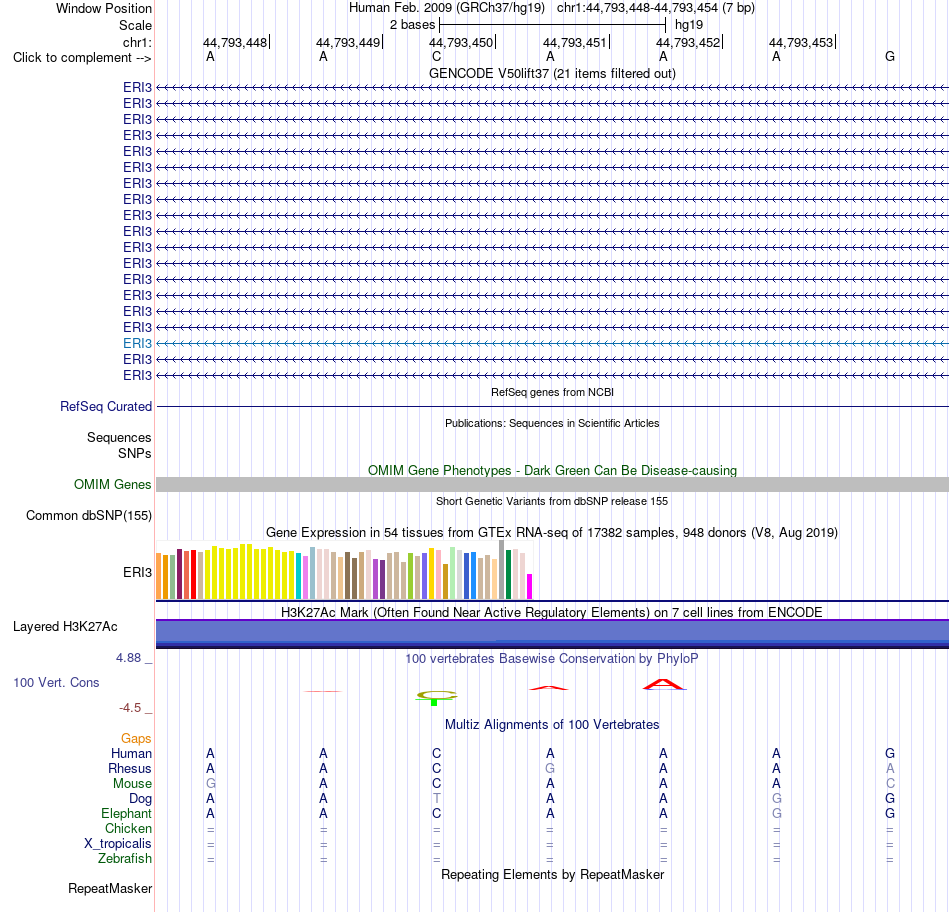Screen dimensions: 950x912
Task: Click the 'Gene Expression in 54 tissues' GTEx title
Action: point(552,533)
